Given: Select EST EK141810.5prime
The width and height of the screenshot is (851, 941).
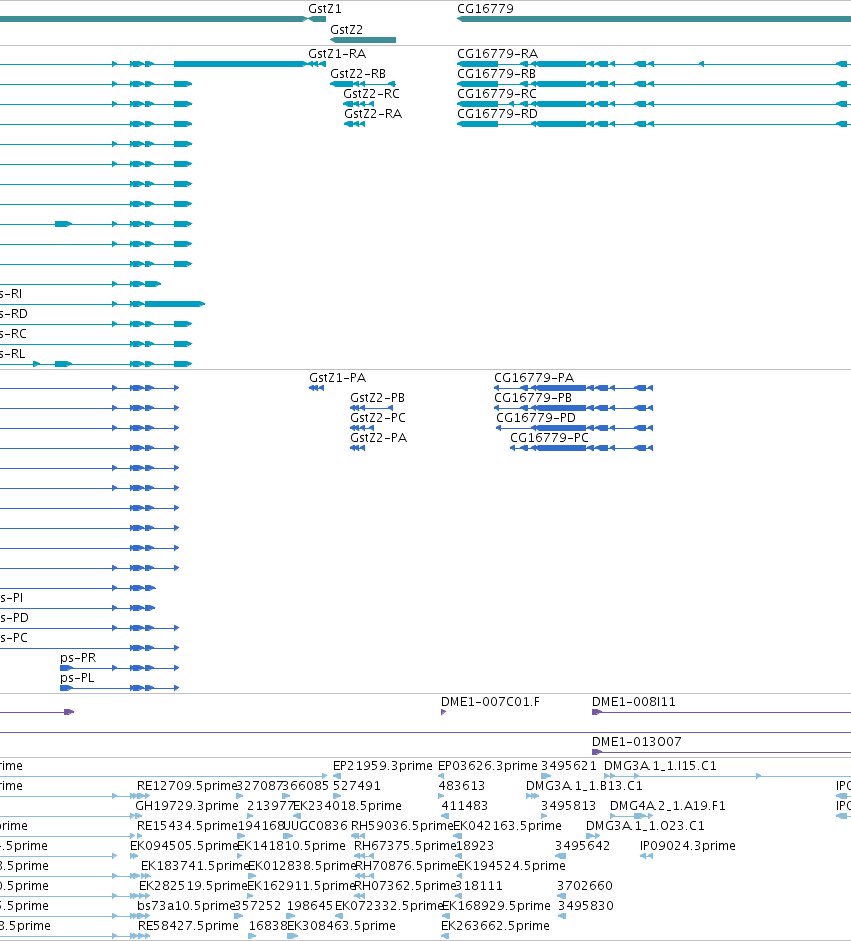Looking at the screenshot, I should (x=291, y=846).
